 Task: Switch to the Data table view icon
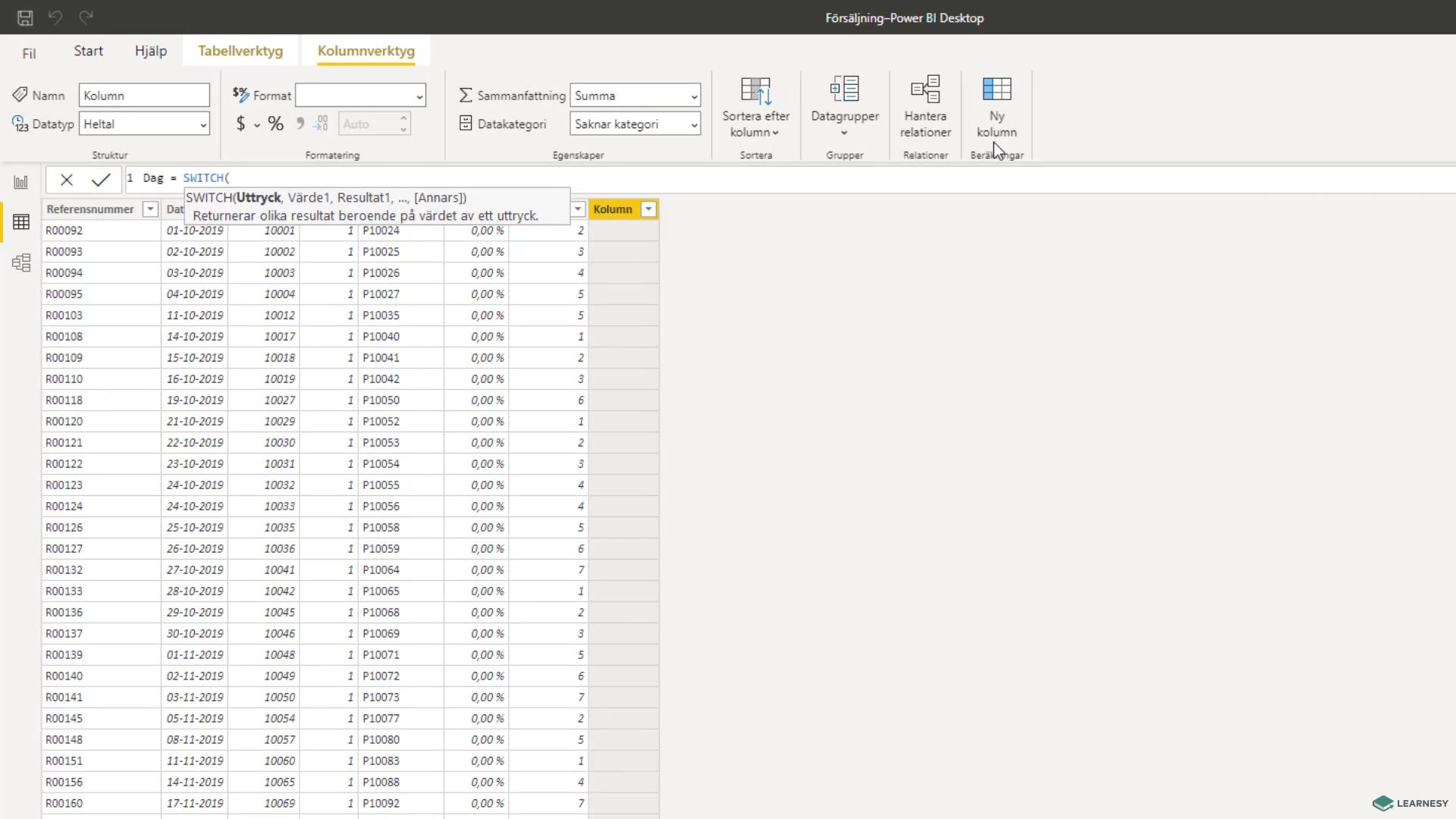click(21, 222)
